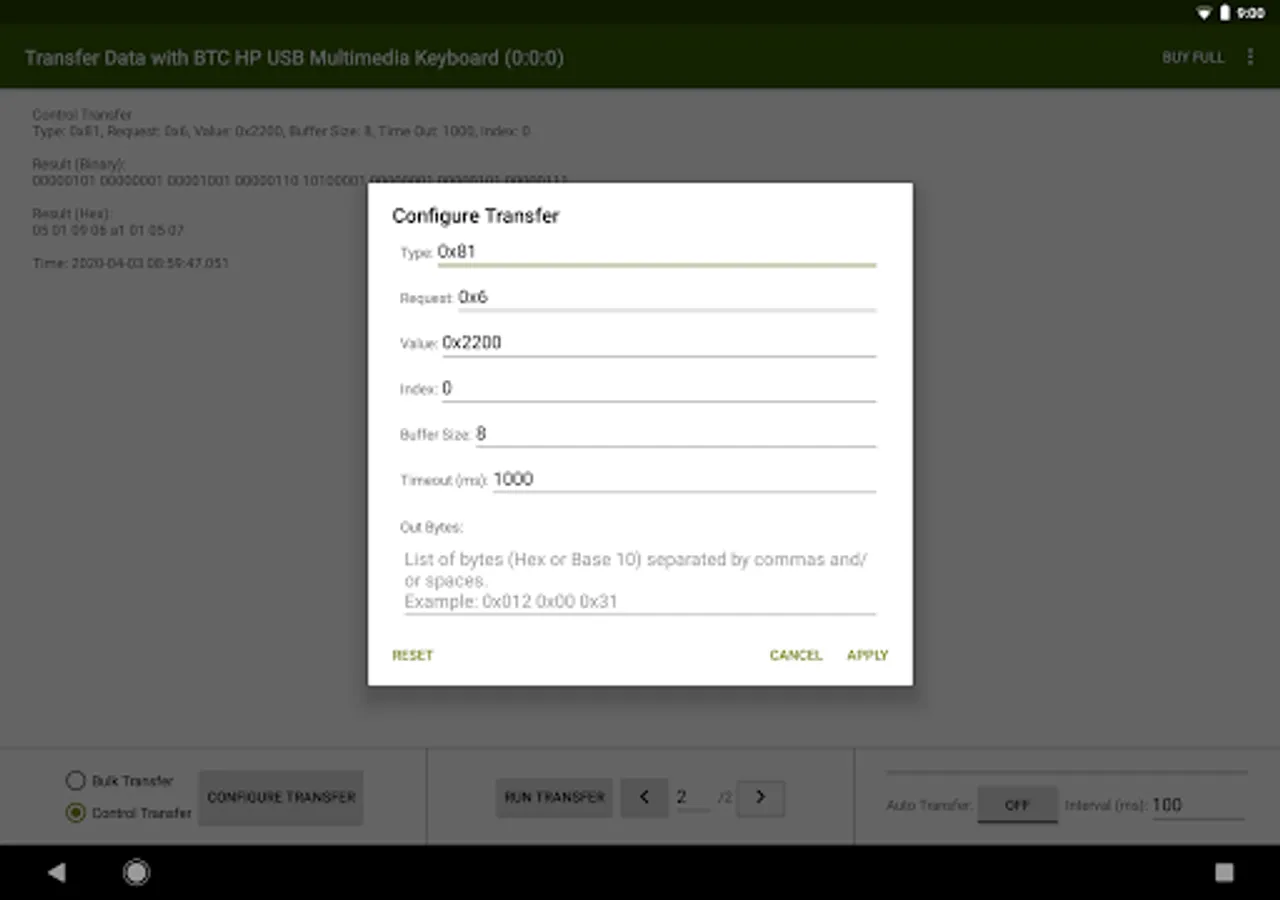This screenshot has width=1280, height=900.
Task: Click the Time 2020-04-03 timestamp line
Action: [x=131, y=263]
